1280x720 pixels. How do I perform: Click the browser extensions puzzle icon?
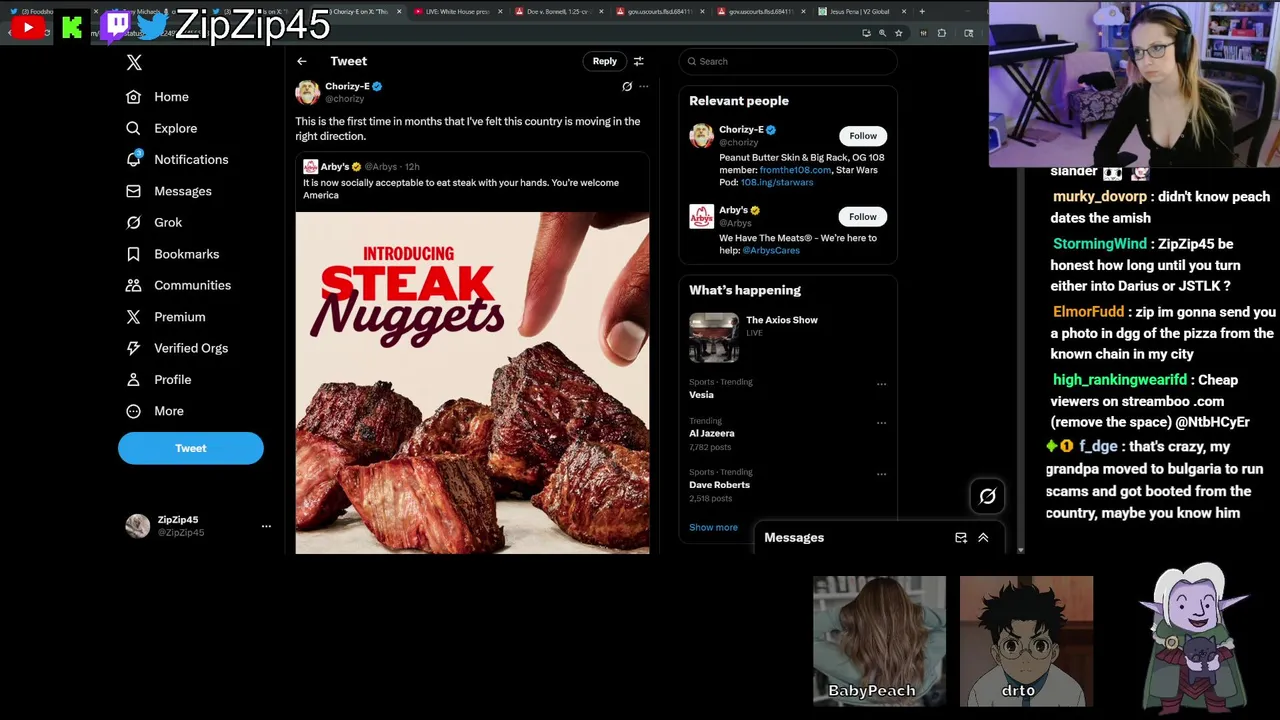941,33
